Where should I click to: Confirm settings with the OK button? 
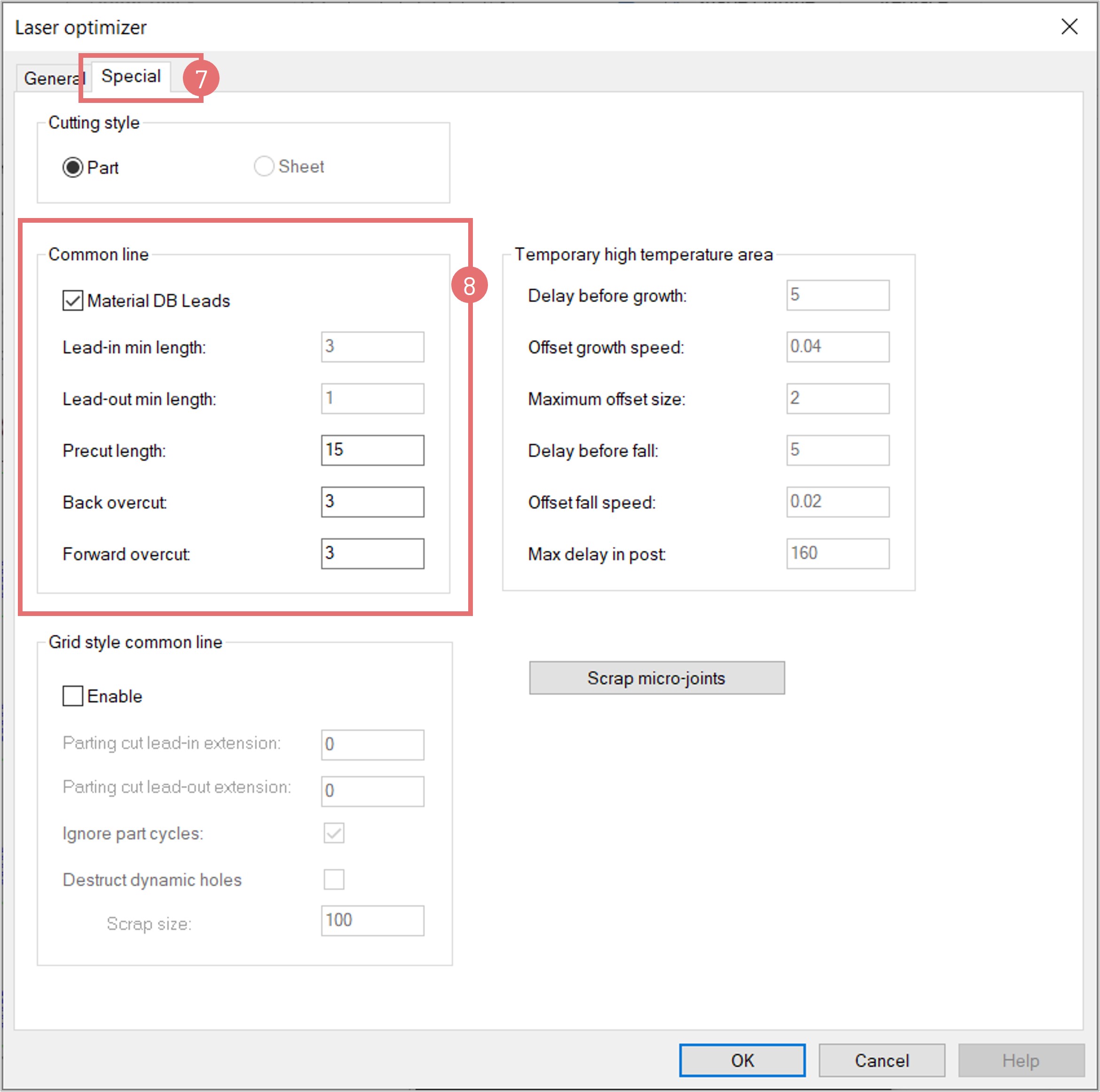point(742,1060)
